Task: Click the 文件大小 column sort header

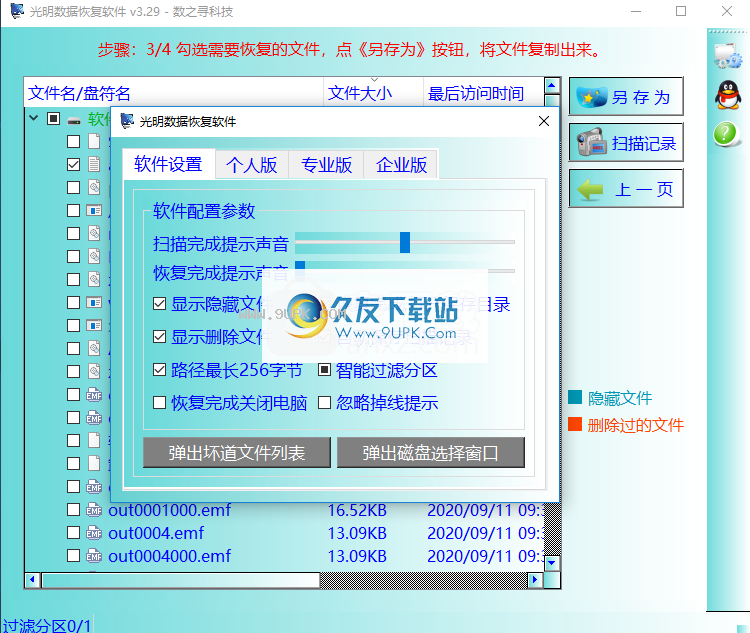Action: click(373, 92)
